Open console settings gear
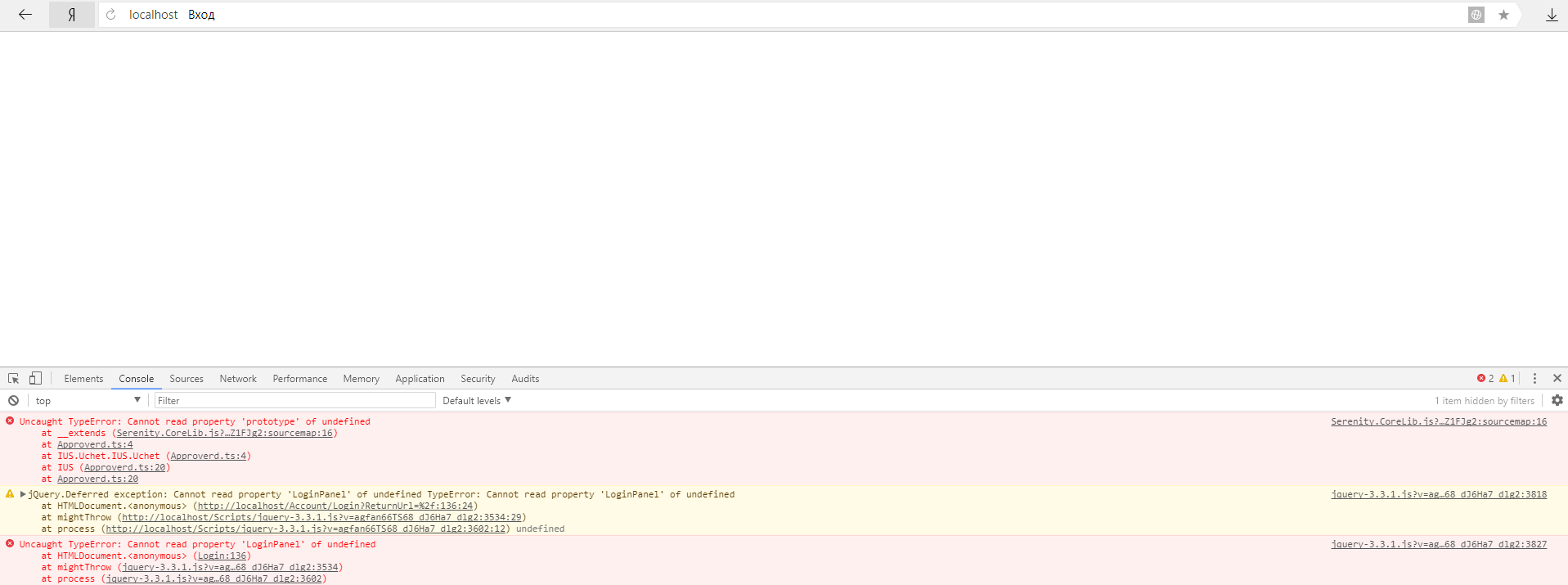This screenshot has height=585, width=1568. coord(1557,401)
